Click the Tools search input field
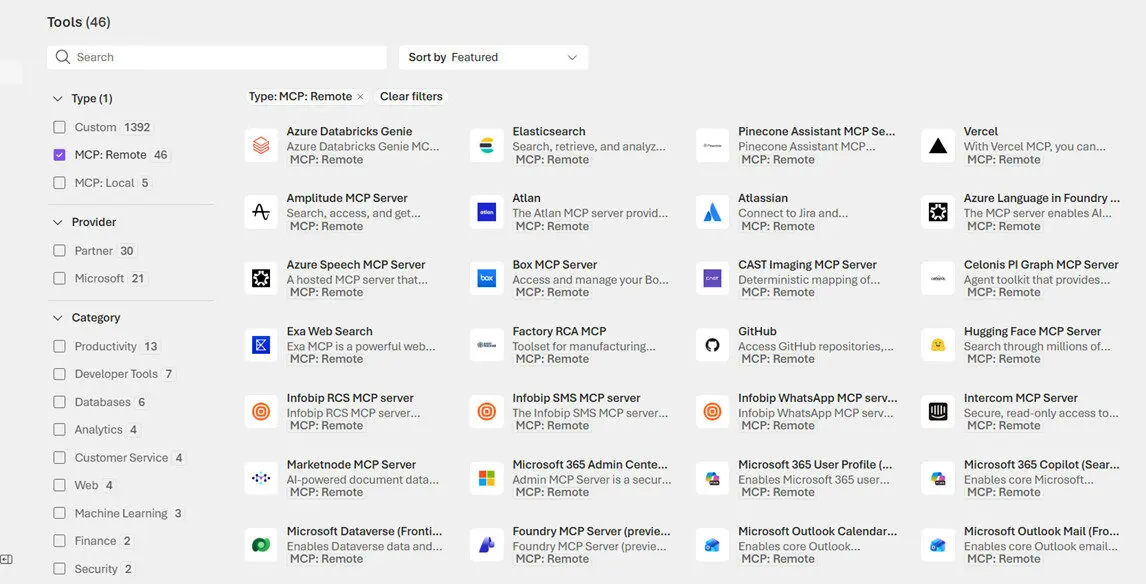This screenshot has width=1146, height=584. point(217,57)
